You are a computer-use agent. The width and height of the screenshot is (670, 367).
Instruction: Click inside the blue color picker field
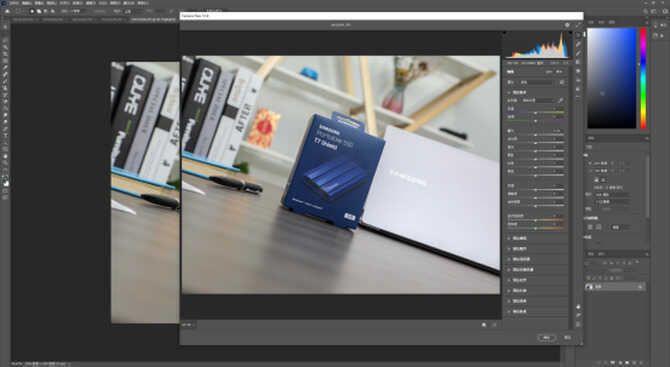[x=611, y=78]
